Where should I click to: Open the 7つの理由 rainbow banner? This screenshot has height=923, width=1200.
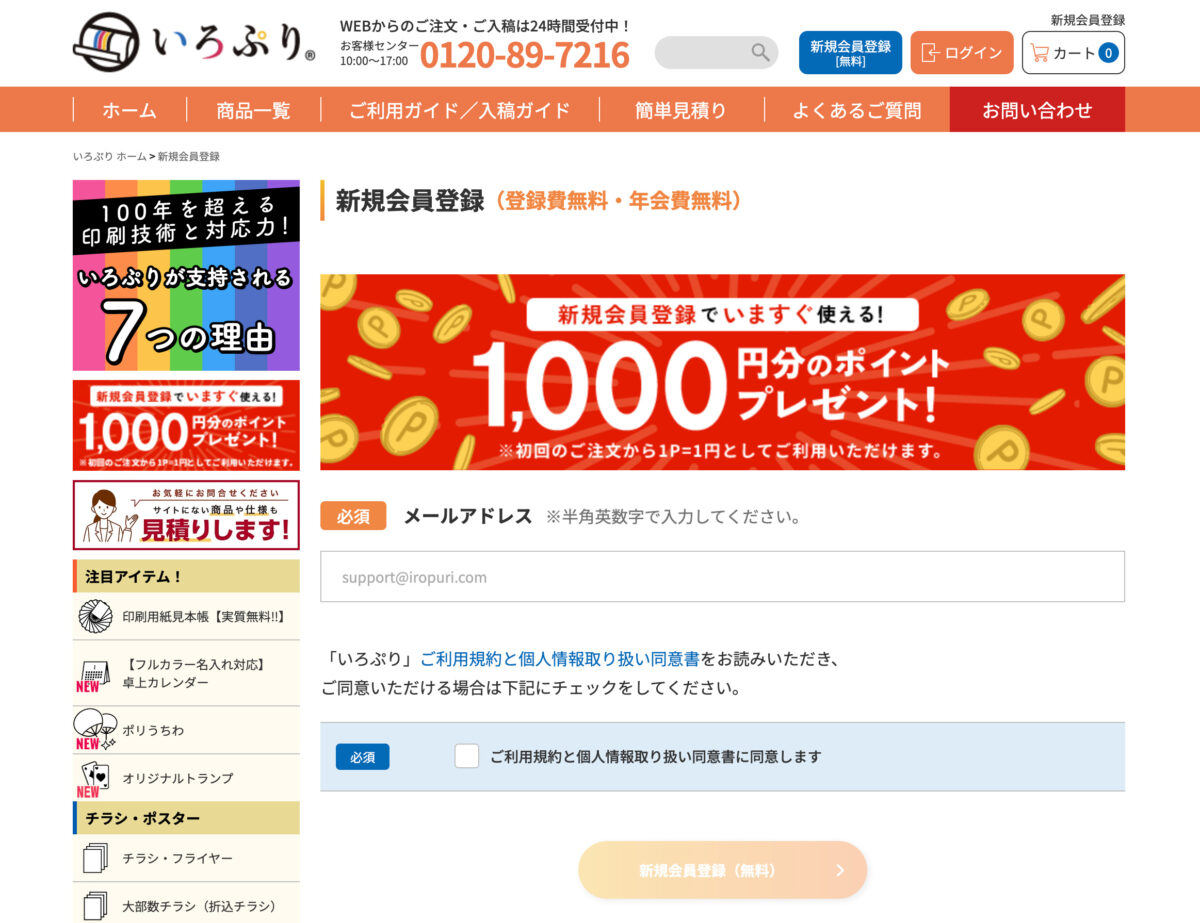click(x=186, y=275)
